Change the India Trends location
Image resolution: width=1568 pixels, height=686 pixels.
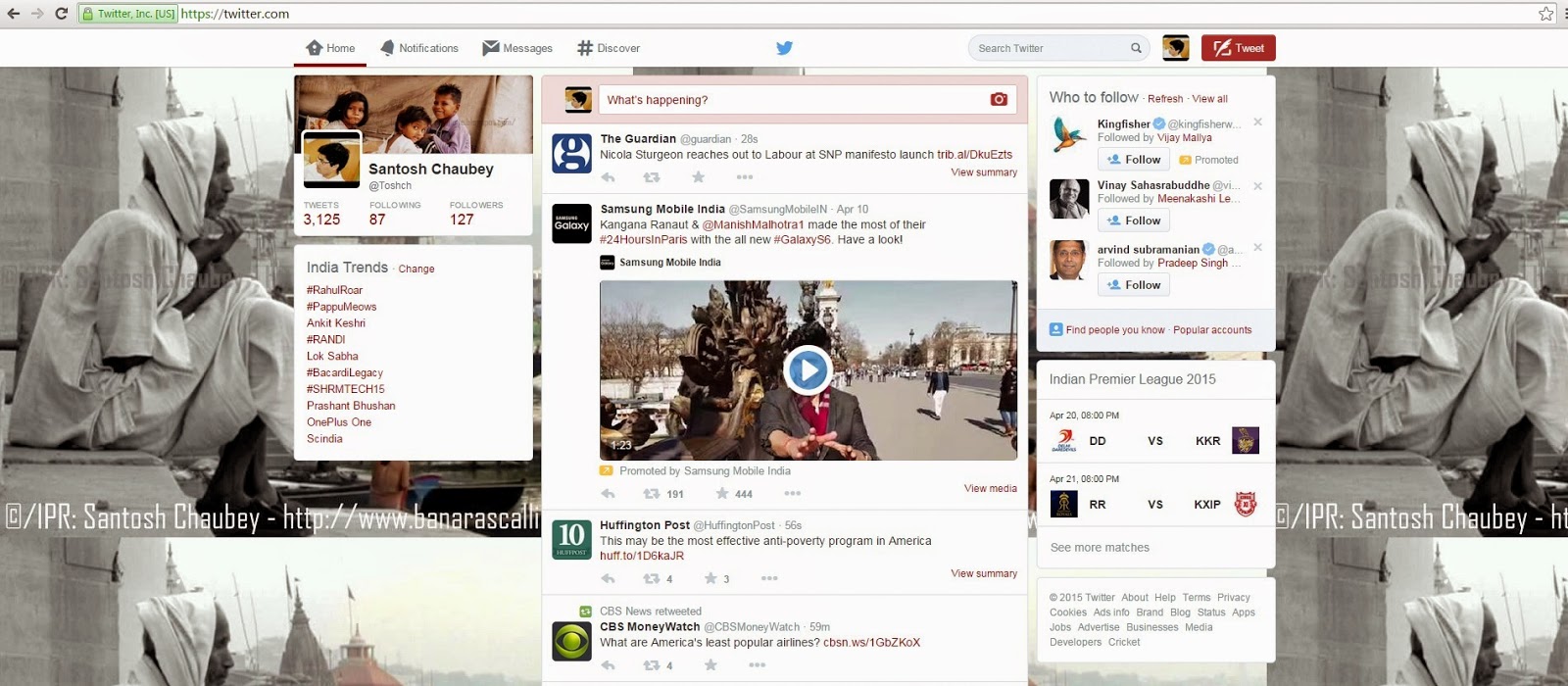pyautogui.click(x=416, y=269)
